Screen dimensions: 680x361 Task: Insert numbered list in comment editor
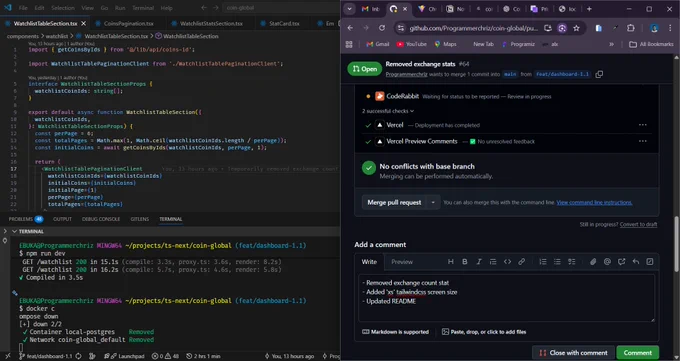coord(543,262)
